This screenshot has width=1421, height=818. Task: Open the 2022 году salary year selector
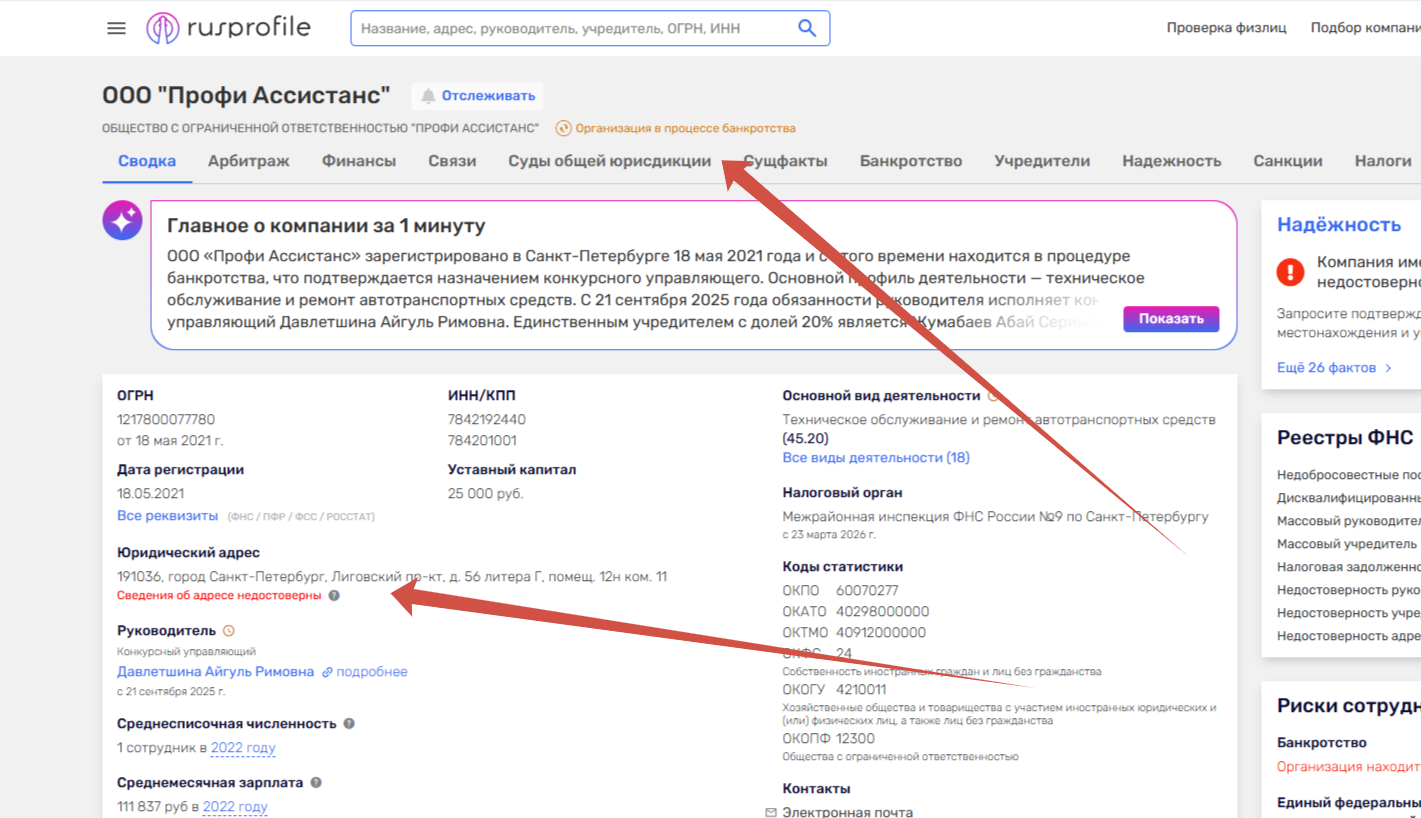(235, 807)
